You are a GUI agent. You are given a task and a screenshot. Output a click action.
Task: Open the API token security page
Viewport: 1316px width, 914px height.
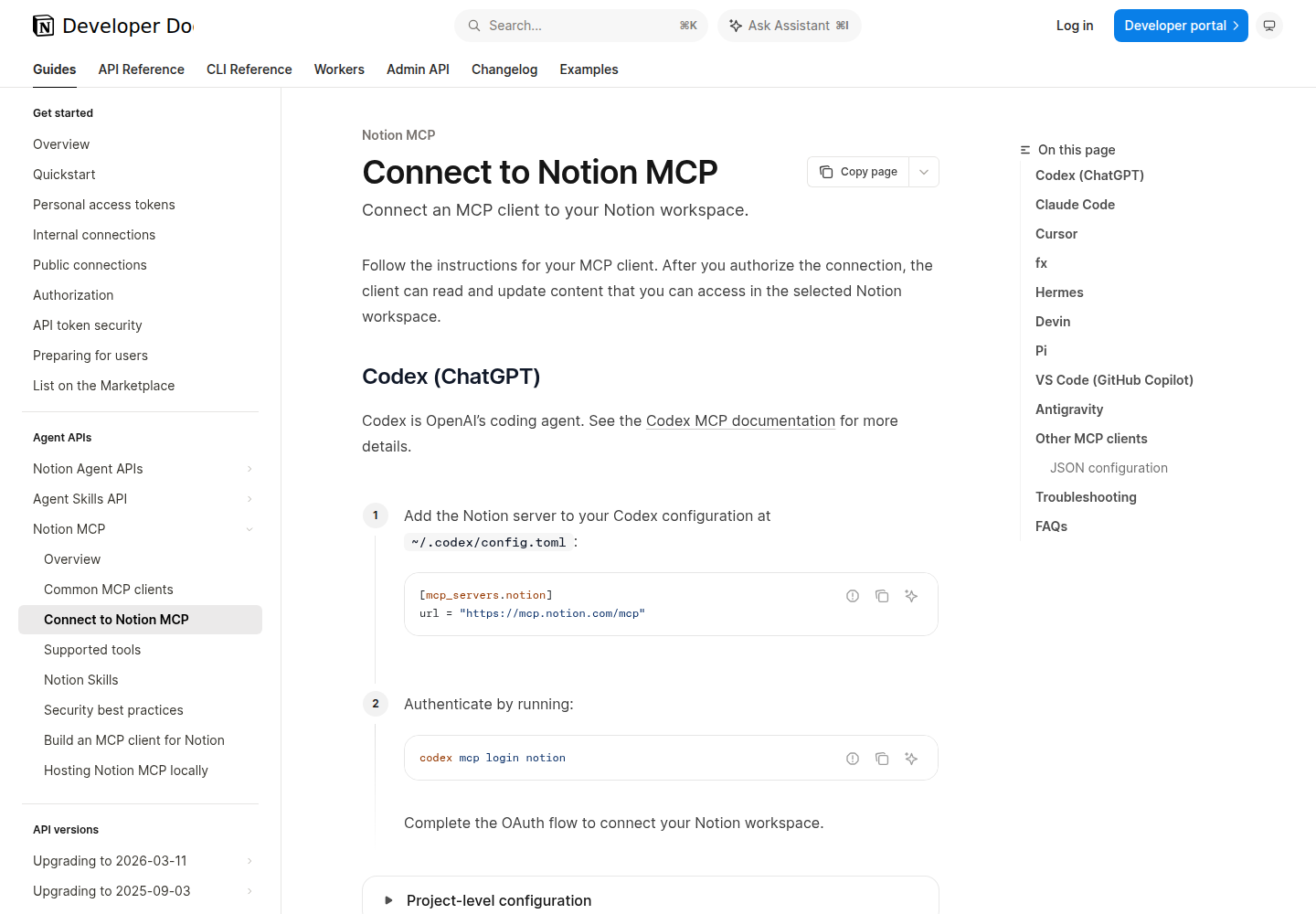pos(88,325)
